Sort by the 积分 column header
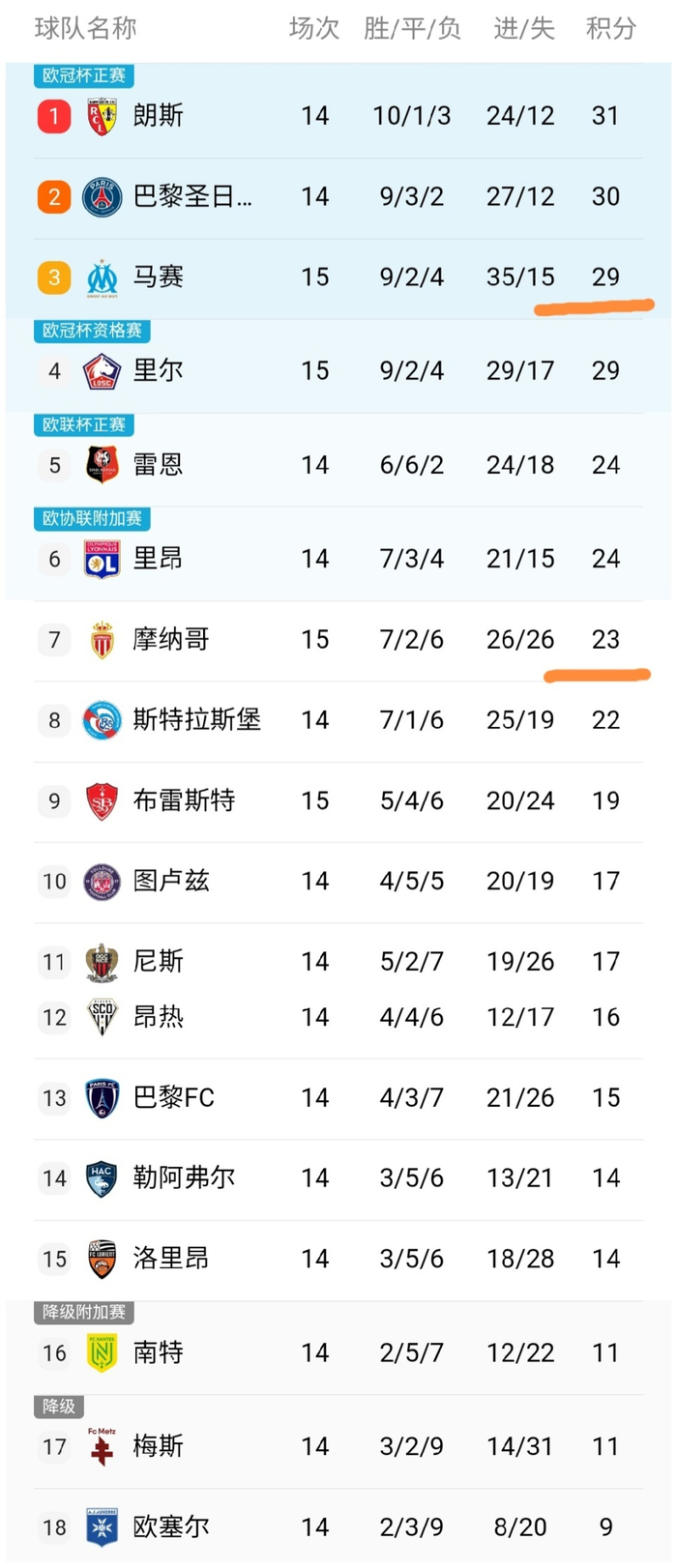Screen dimensions: 677x1568 612,29
